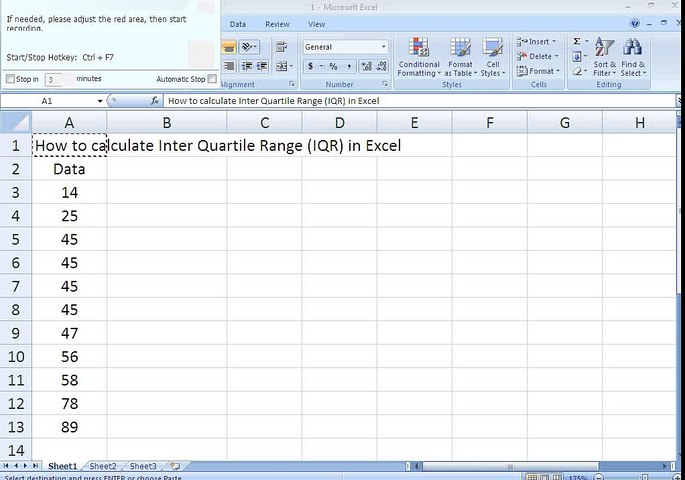This screenshot has height=480, width=685.
Task: Click the Fill down icon
Action: pos(577,56)
